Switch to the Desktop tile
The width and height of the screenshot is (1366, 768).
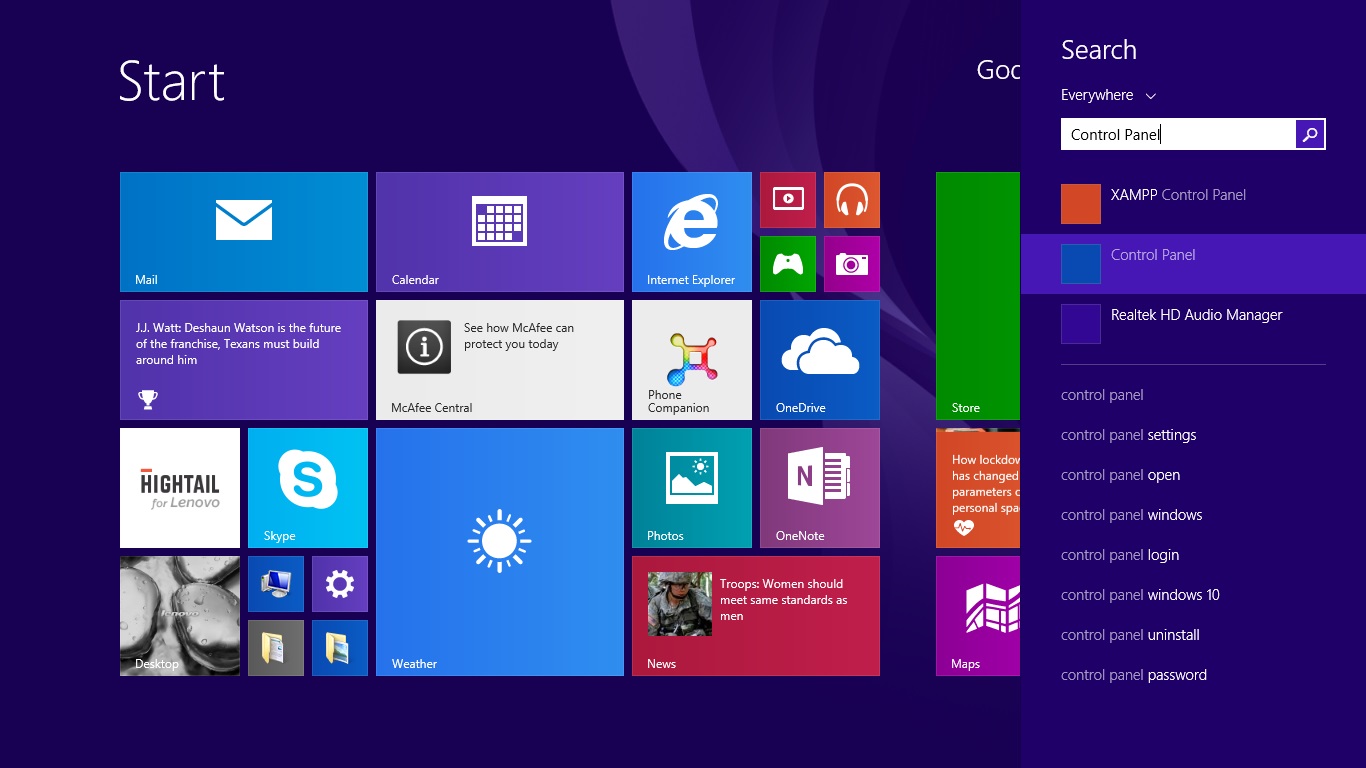click(x=180, y=616)
